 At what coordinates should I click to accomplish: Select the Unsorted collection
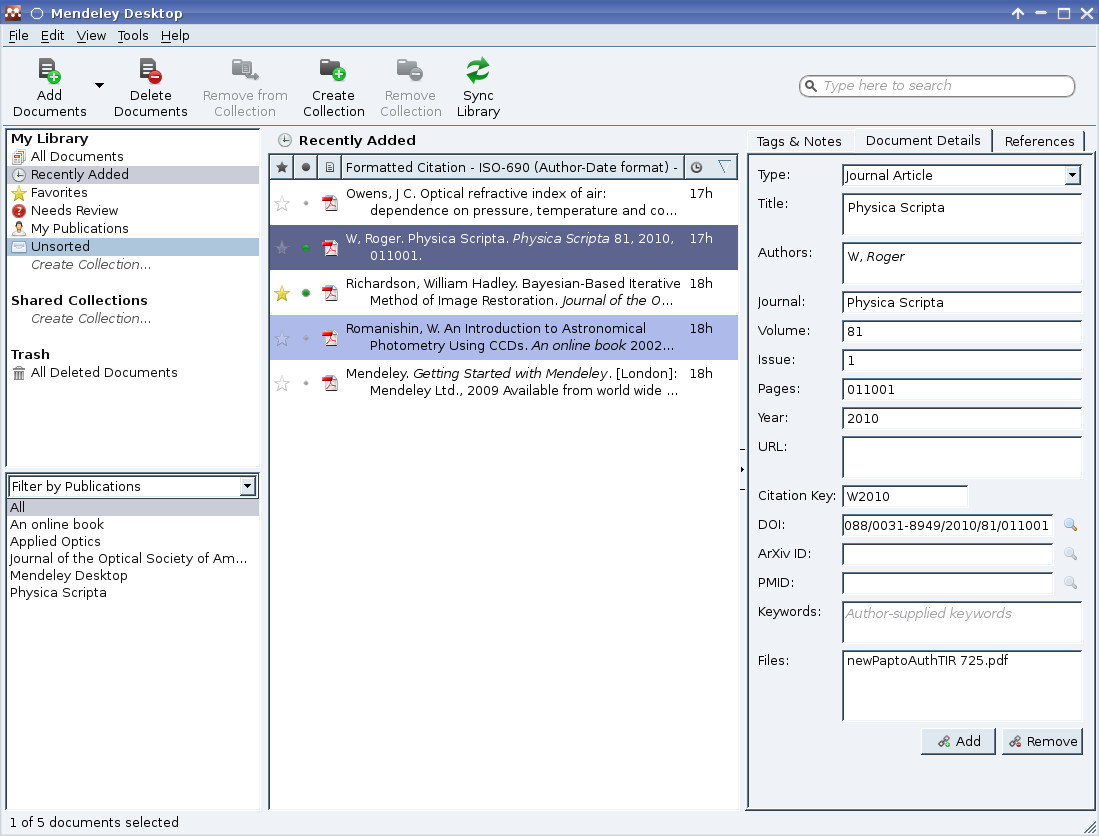tap(133, 247)
